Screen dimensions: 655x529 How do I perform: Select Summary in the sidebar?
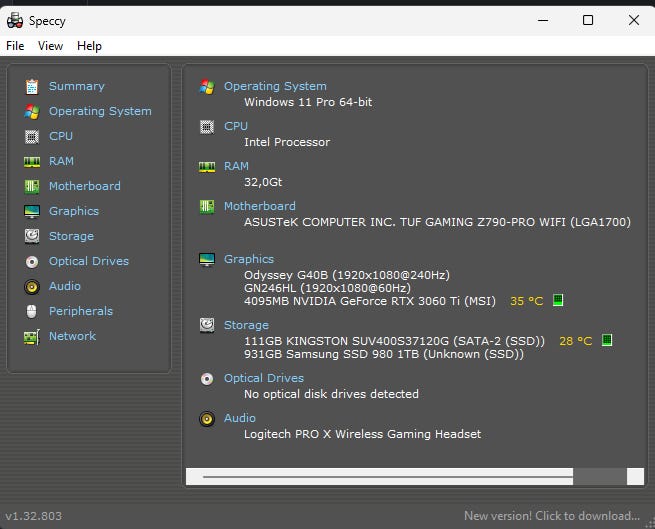[76, 86]
